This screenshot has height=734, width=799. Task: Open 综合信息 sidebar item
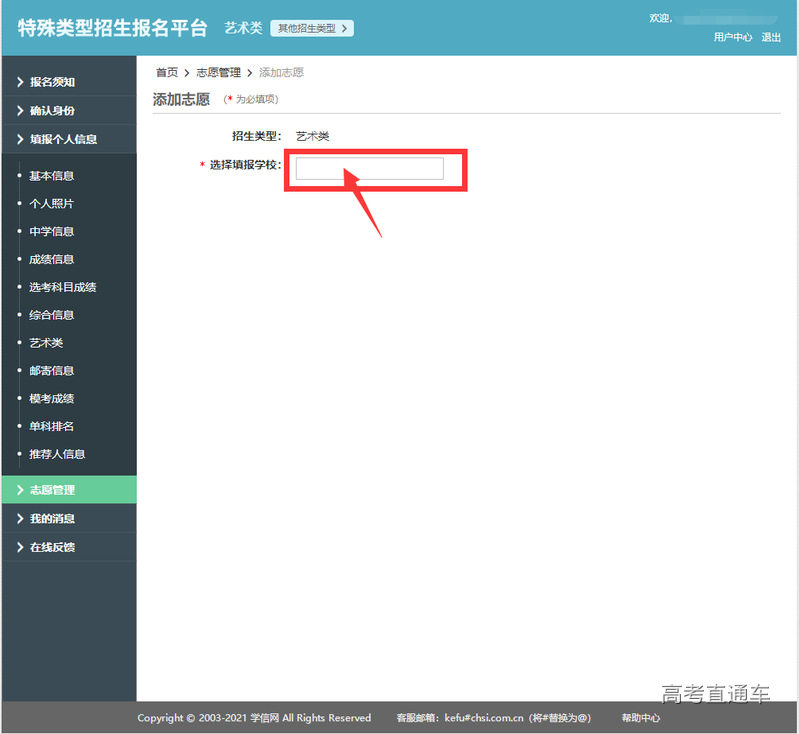[x=51, y=315]
